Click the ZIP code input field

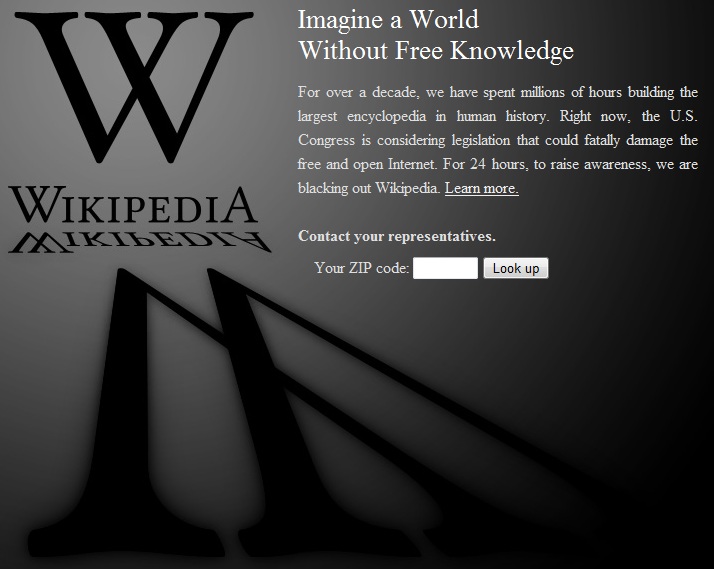(445, 268)
